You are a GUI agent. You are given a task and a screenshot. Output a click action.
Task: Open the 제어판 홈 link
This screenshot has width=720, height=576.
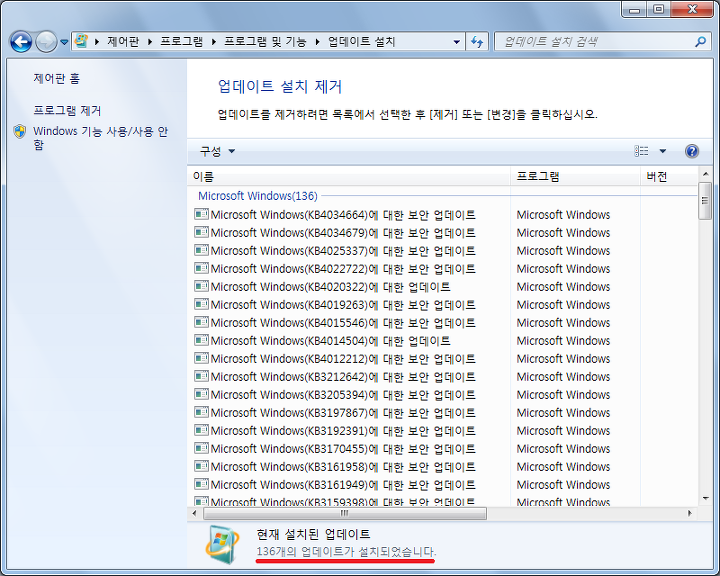pyautogui.click(x=56, y=79)
